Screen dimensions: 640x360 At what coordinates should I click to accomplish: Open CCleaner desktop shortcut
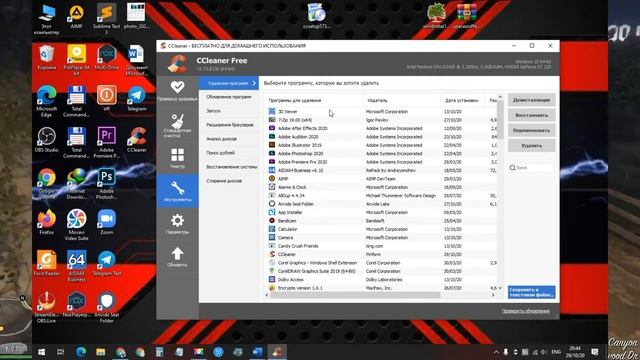coord(137,140)
